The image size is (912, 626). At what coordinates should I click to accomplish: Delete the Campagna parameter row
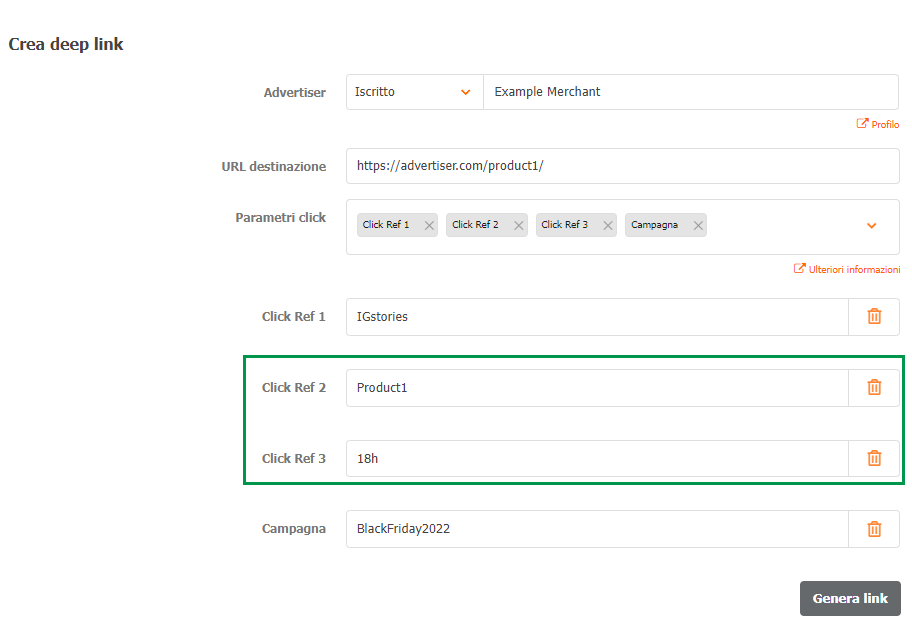coord(874,529)
